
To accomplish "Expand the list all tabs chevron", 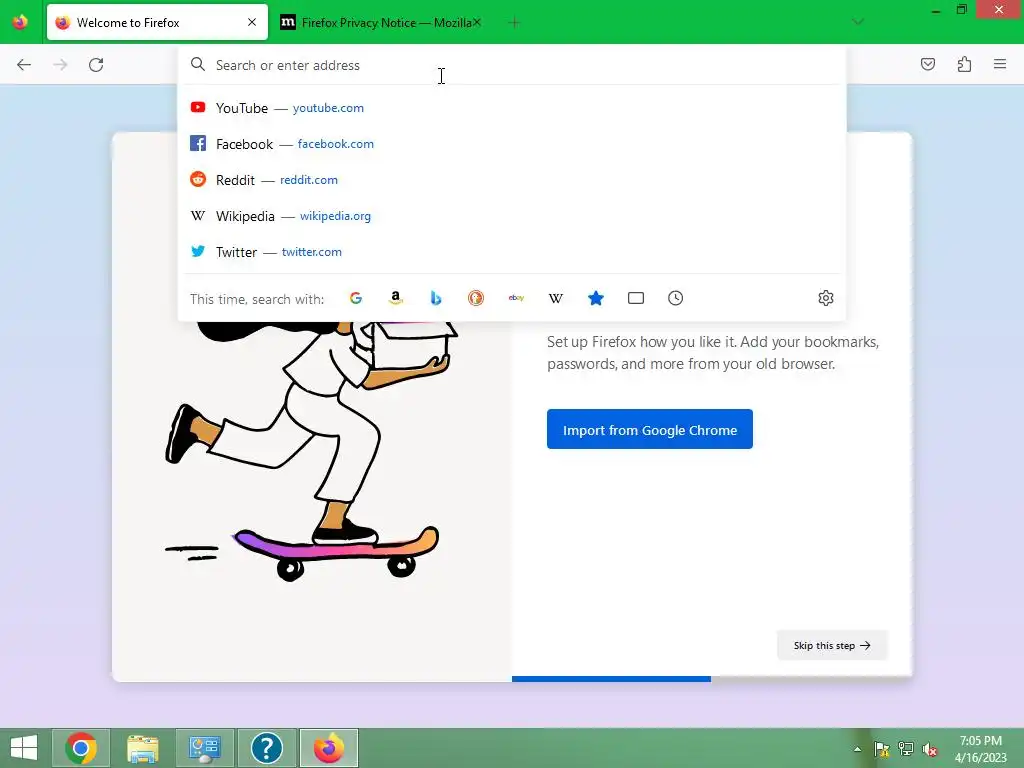I will click(x=858, y=22).
